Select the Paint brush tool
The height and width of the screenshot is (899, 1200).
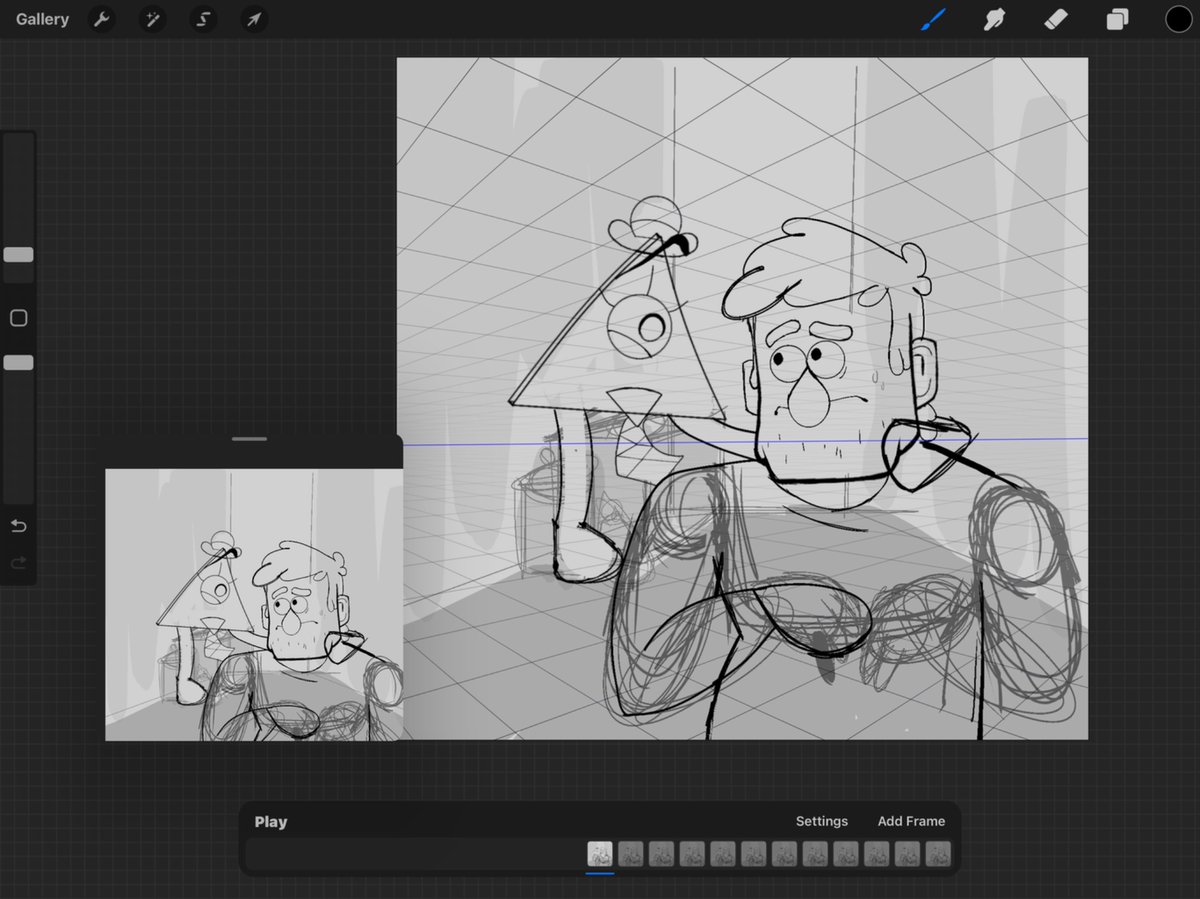(x=933, y=19)
